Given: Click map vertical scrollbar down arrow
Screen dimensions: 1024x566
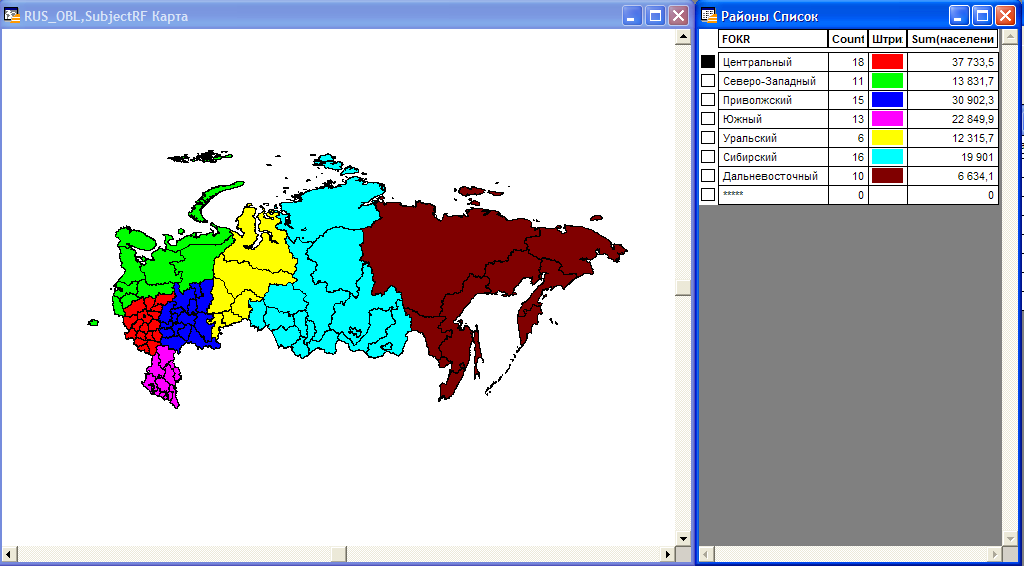Looking at the screenshot, I should point(683,539).
